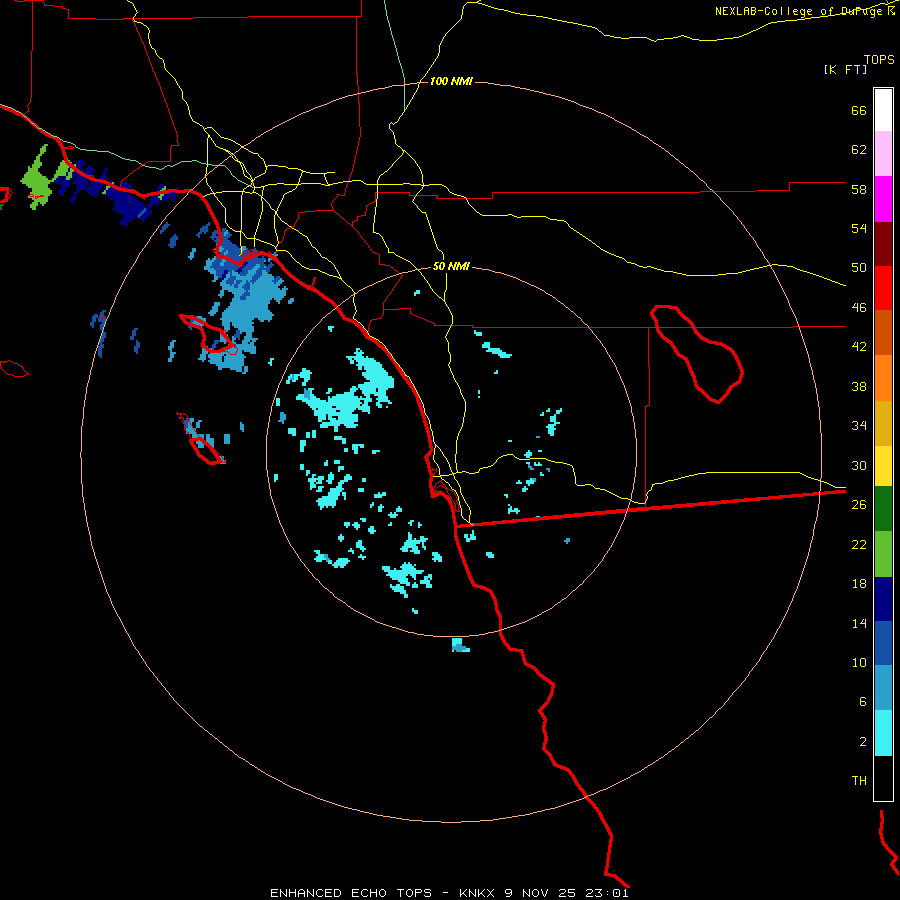
Task: Click the 23:01 timestamp in the caption
Action: 607,893
